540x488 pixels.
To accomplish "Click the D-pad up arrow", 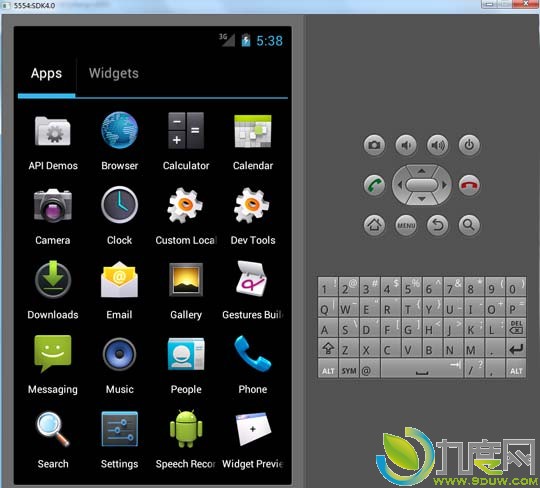I will [422, 171].
